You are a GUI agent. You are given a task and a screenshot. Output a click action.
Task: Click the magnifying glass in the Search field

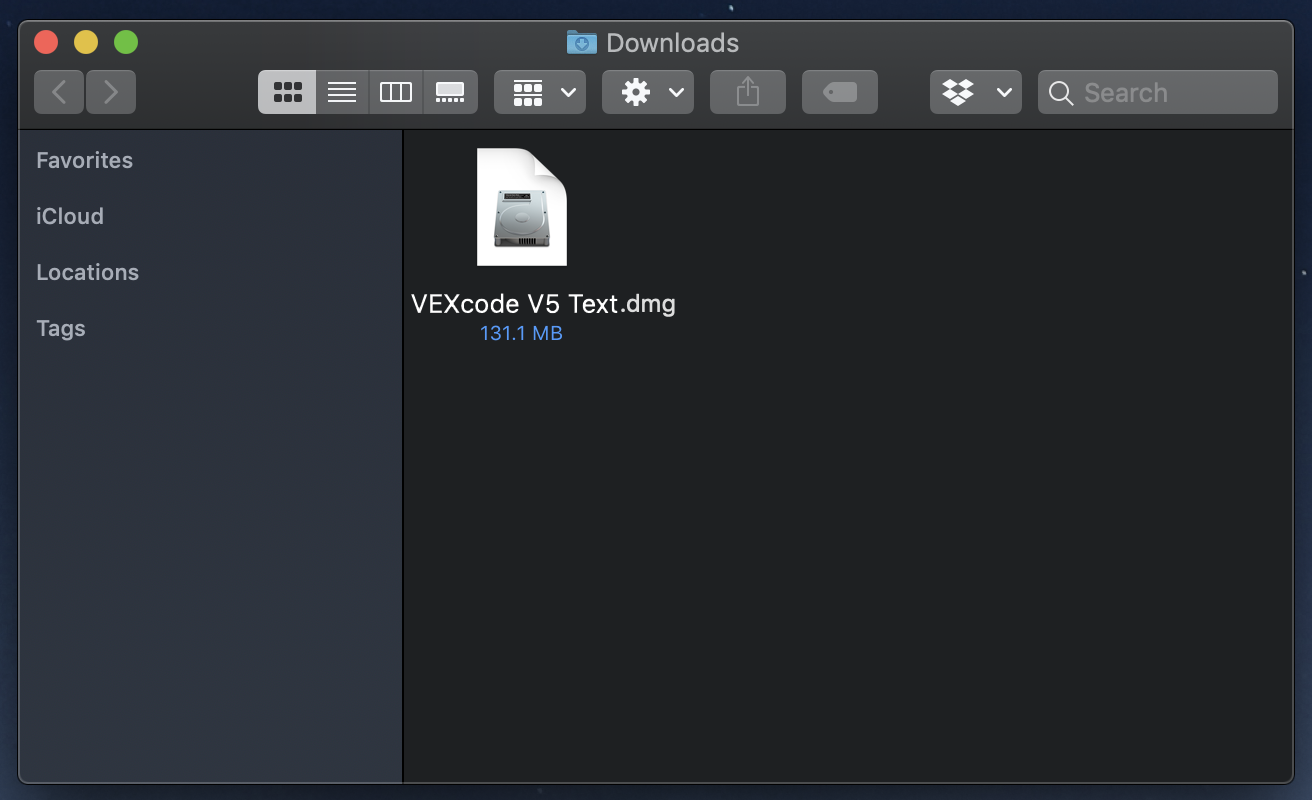point(1060,92)
